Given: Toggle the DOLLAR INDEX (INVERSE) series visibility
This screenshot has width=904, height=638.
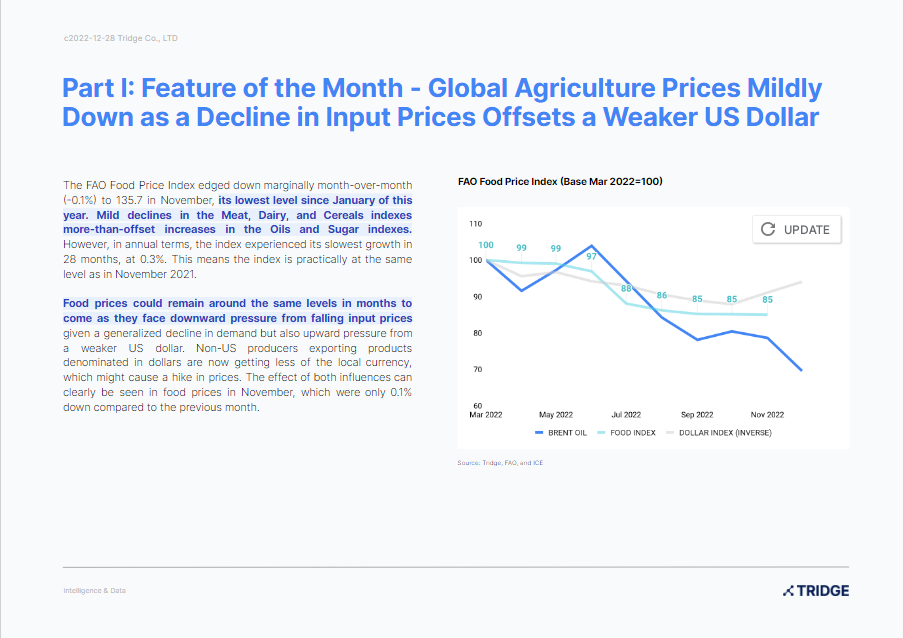Looking at the screenshot, I should click(724, 432).
